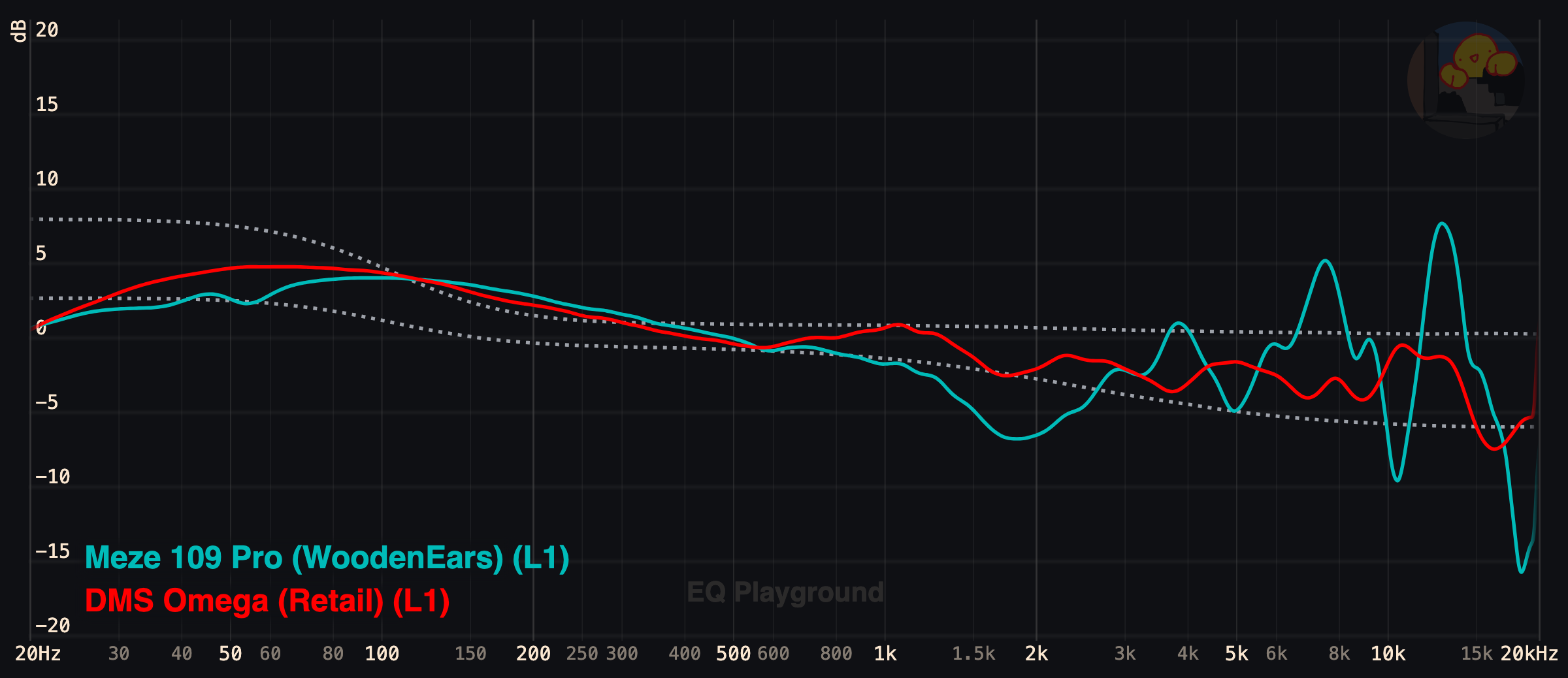
Task: Select the 20 dB mark on the vertical axis
Action: click(47, 30)
